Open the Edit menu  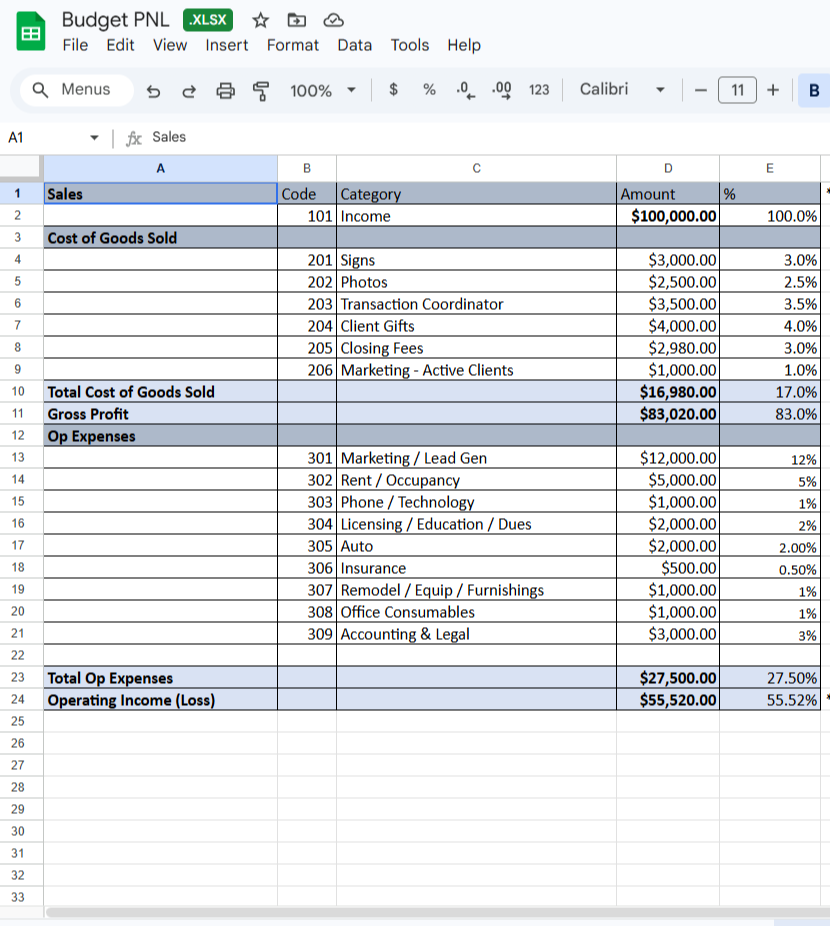click(120, 45)
